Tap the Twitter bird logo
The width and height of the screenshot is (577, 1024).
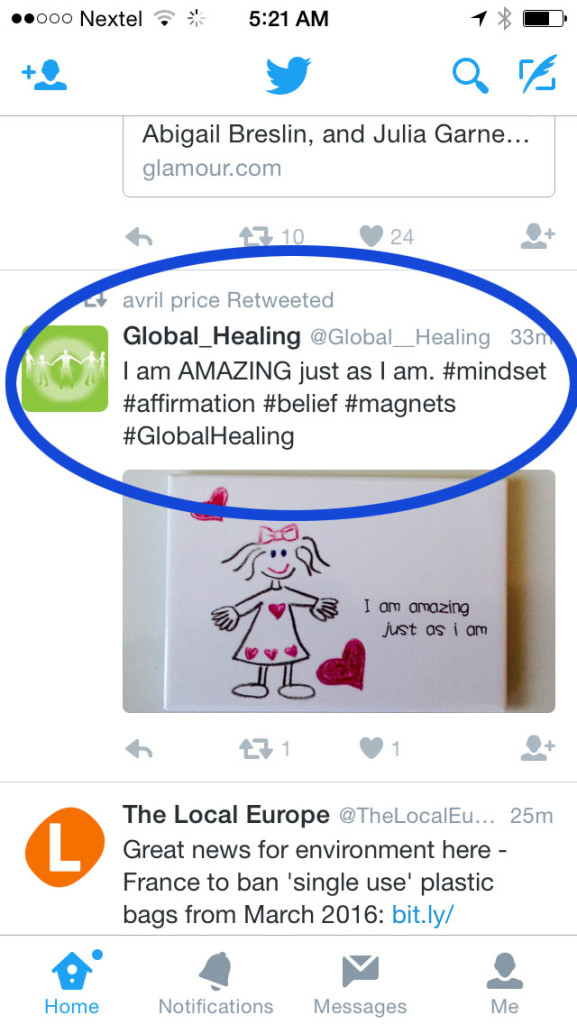pos(288,75)
